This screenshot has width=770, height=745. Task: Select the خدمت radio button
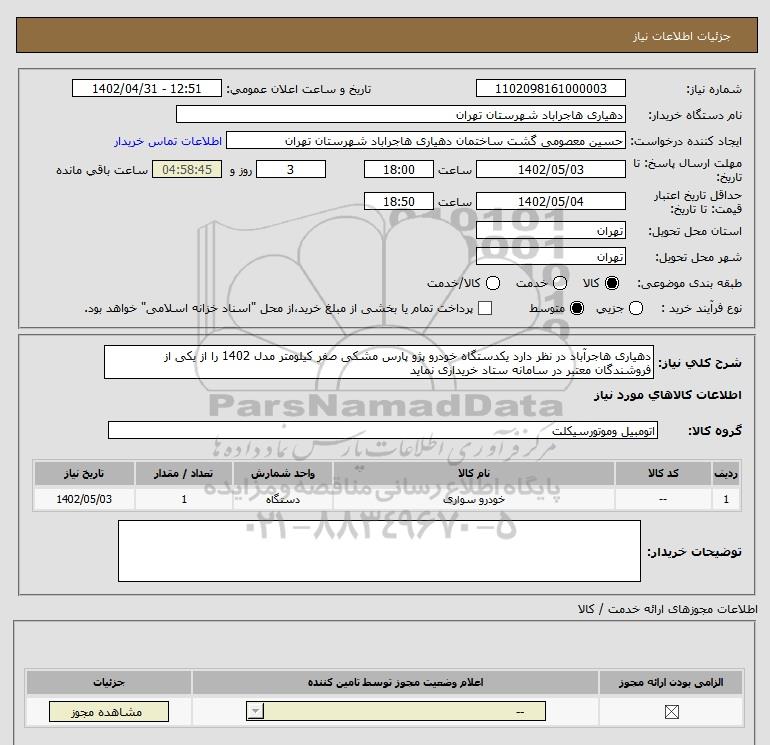pos(560,283)
